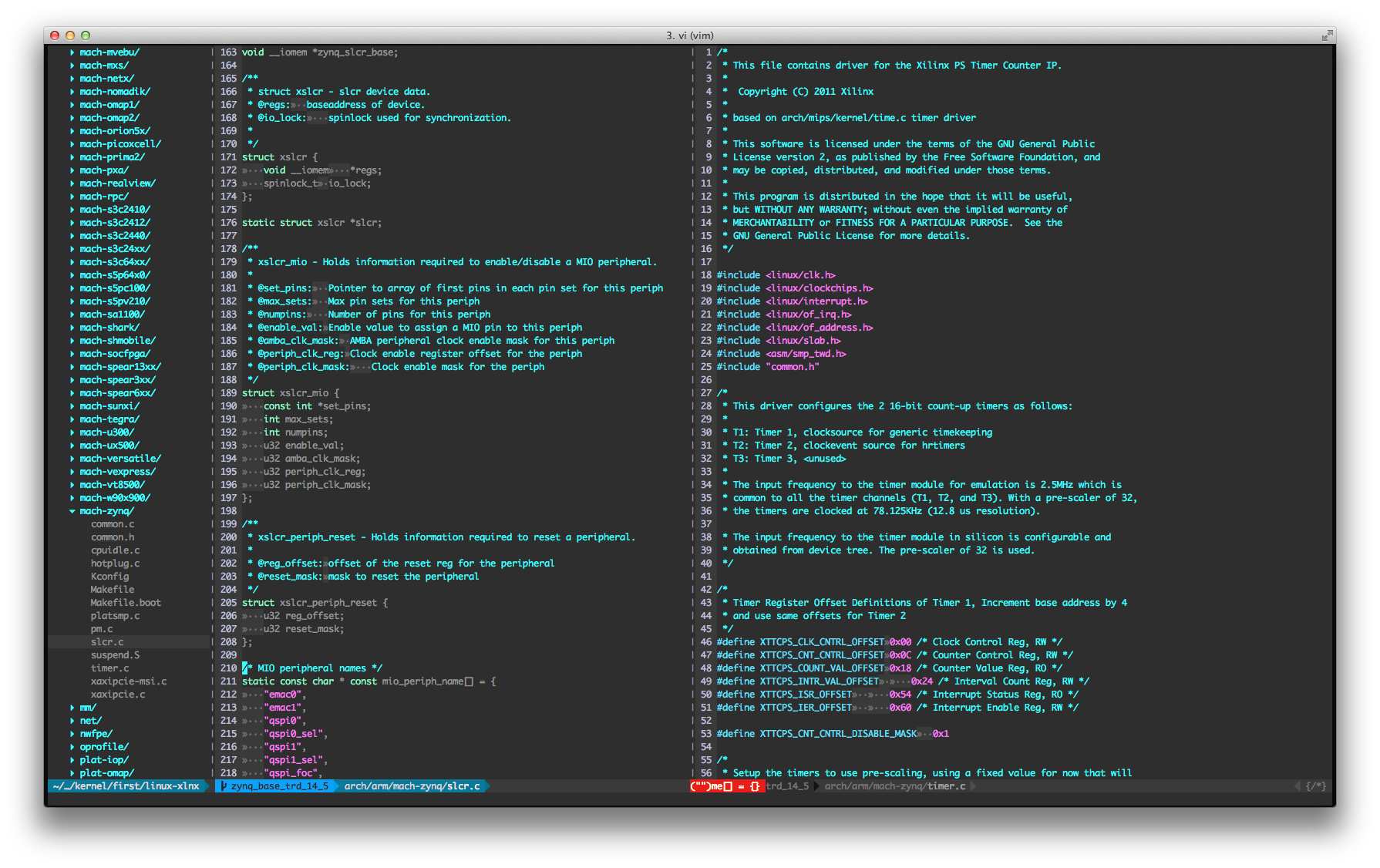Expand the mach-omap2/ folder arrow
Screen dimensions: 1380x868
pos(72,118)
